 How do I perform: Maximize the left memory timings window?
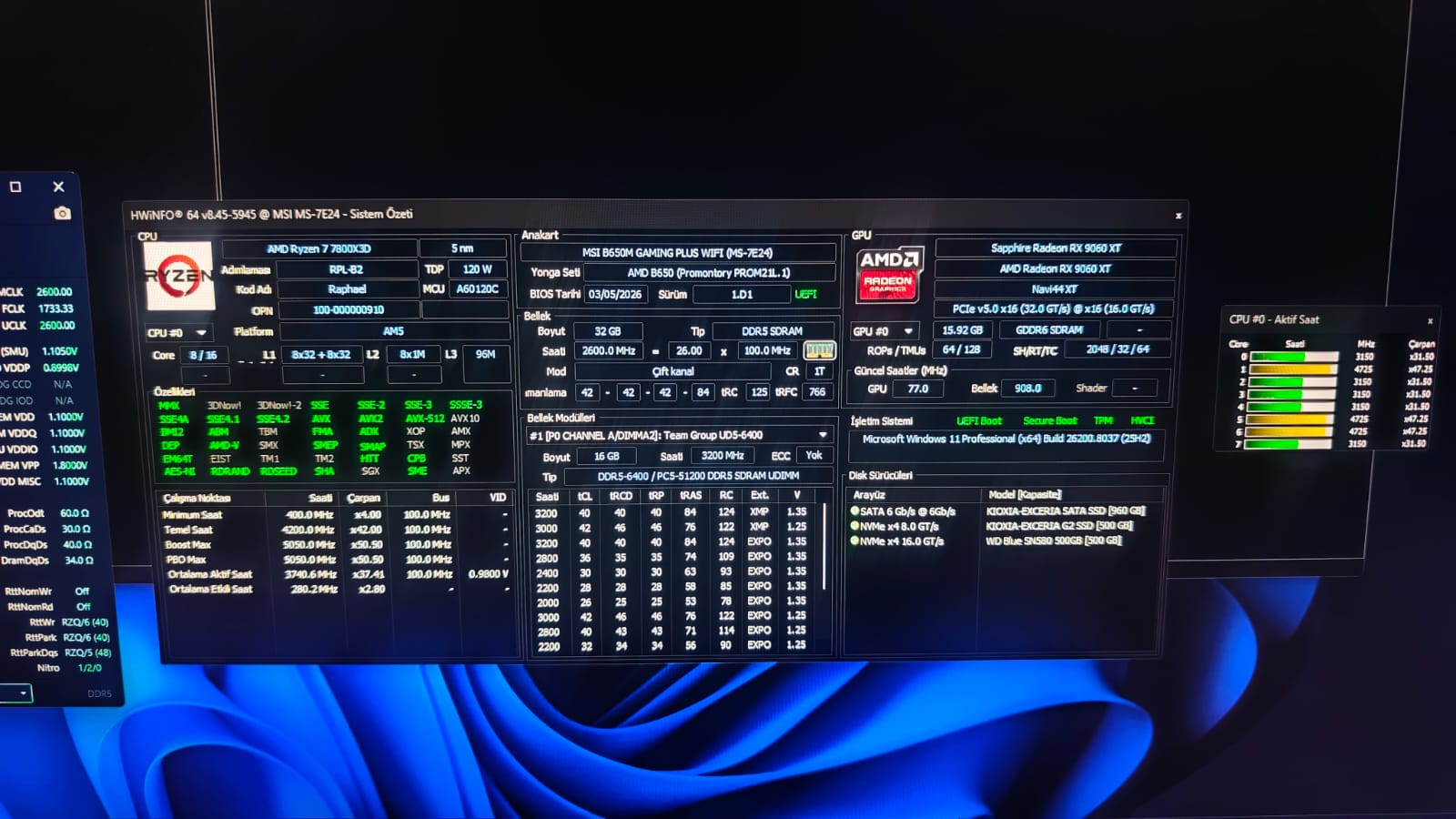click(15, 187)
